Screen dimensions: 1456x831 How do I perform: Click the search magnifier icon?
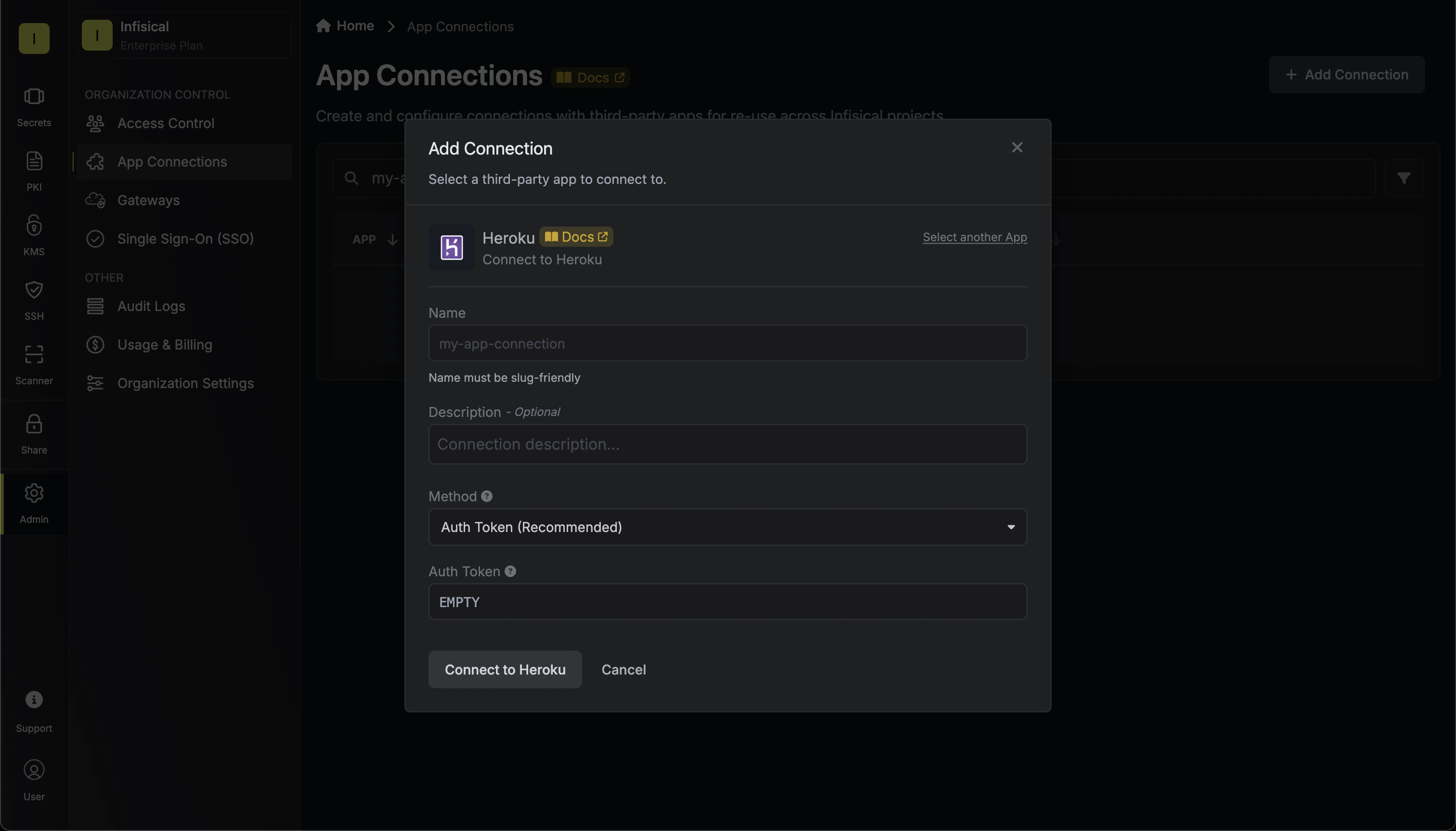click(351, 178)
